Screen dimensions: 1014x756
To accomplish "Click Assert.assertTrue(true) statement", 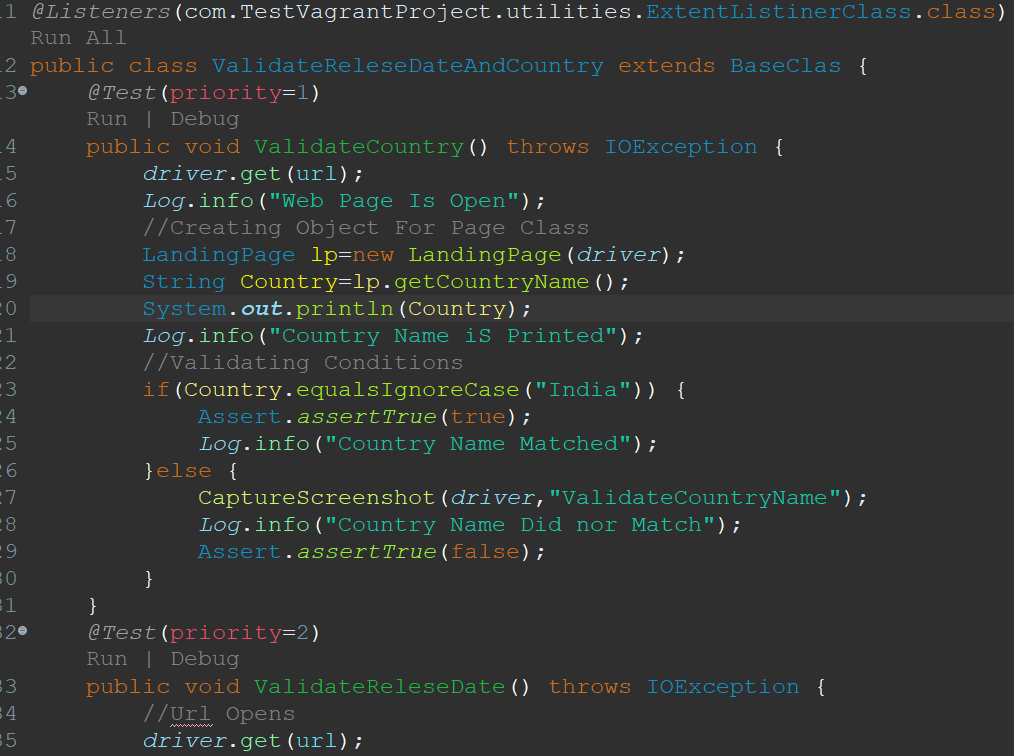I will pyautogui.click(x=364, y=417).
